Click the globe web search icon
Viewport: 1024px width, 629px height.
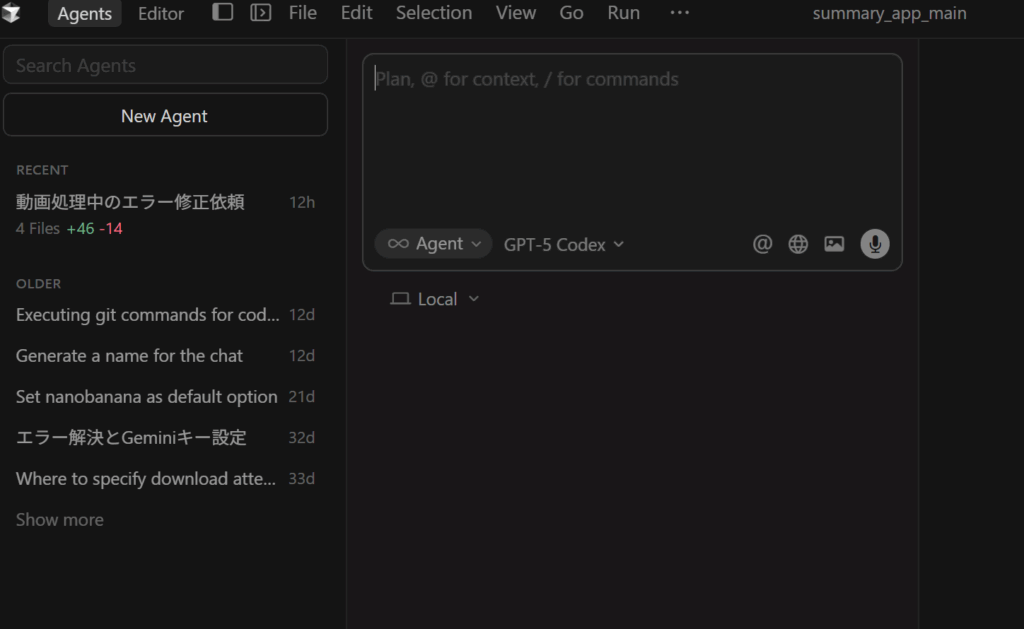tap(798, 244)
